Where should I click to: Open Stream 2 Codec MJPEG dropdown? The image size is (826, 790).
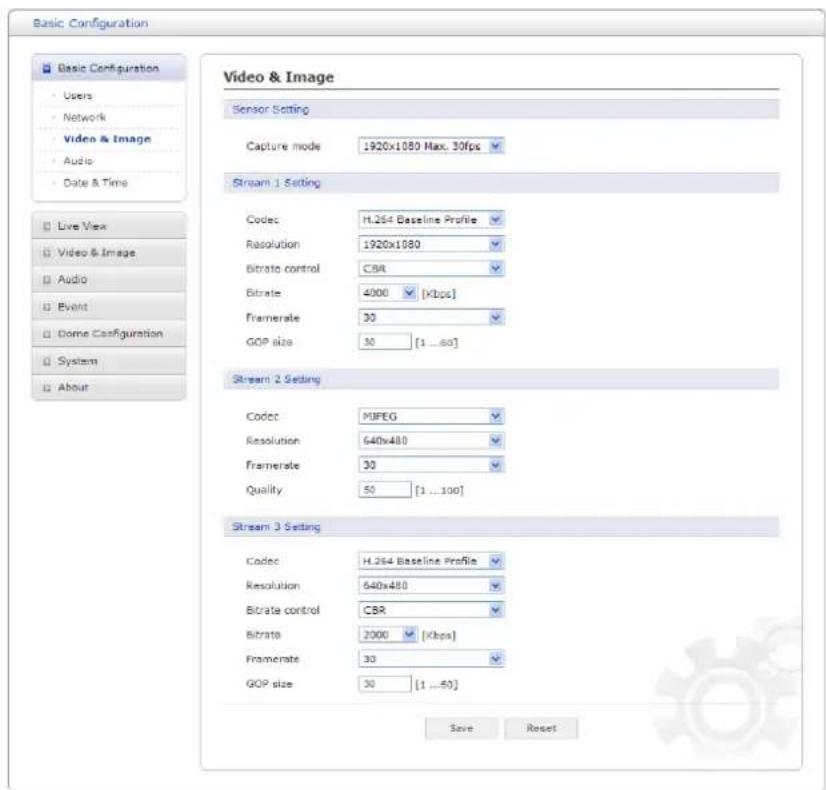tap(431, 417)
